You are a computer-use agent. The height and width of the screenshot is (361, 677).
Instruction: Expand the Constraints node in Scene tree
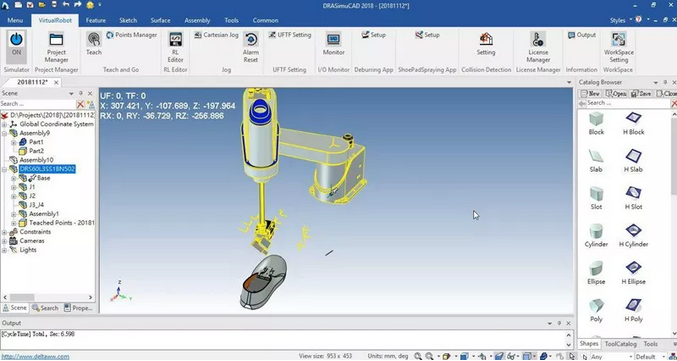[x=5, y=232]
